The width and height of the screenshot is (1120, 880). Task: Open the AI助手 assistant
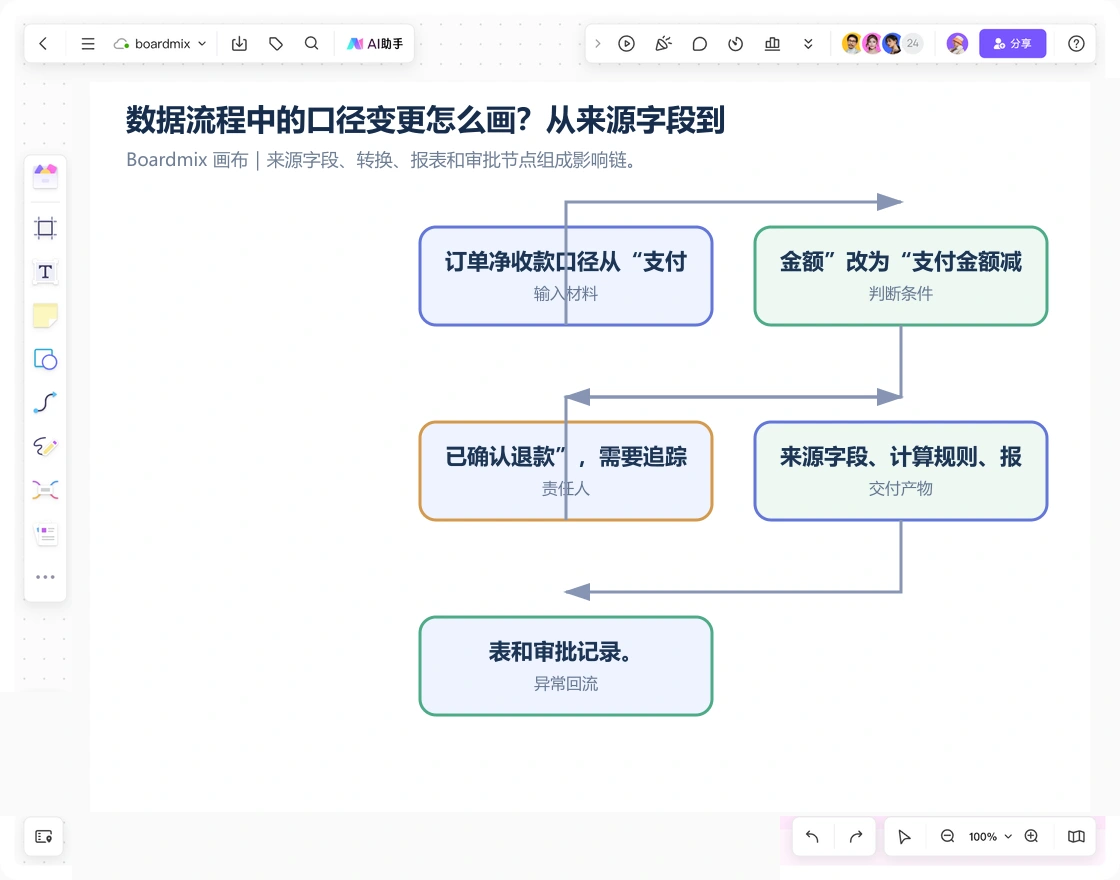tap(375, 44)
